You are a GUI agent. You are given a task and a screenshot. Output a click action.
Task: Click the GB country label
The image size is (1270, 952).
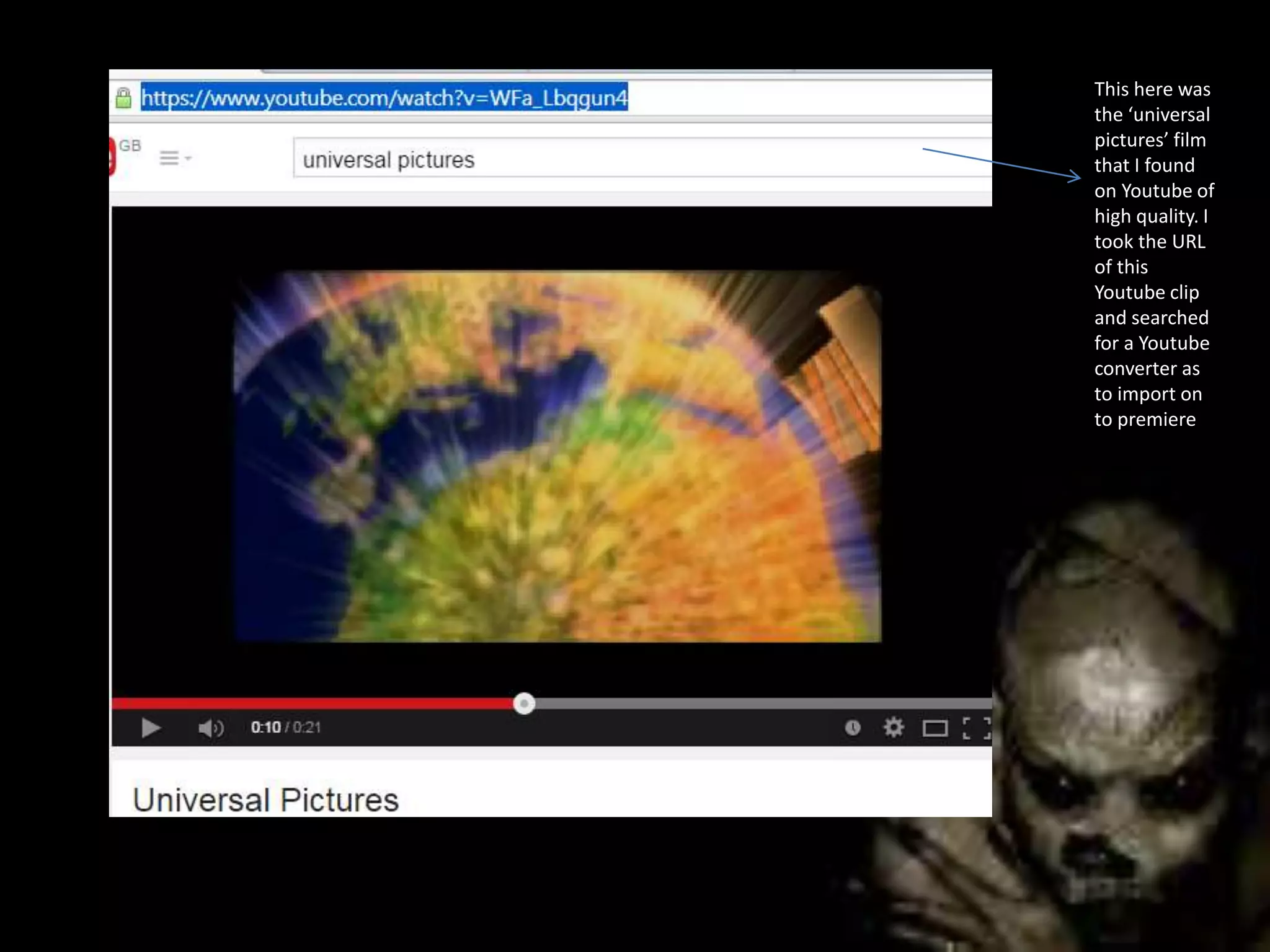point(130,146)
